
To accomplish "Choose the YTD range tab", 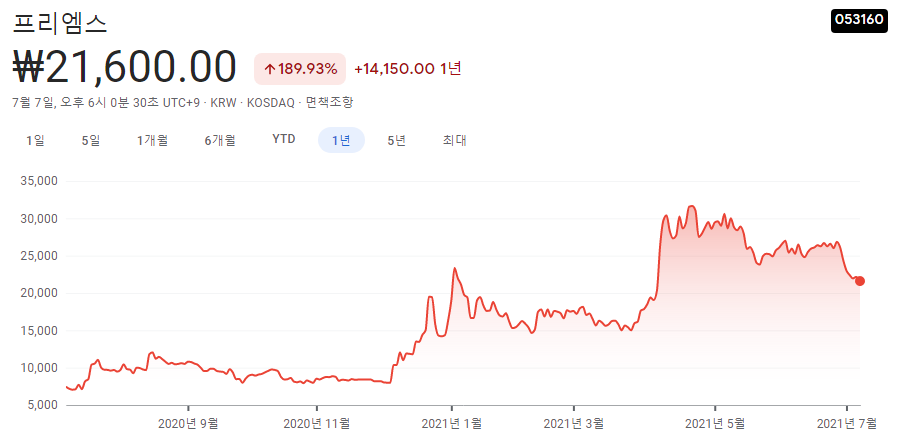I will click(284, 140).
